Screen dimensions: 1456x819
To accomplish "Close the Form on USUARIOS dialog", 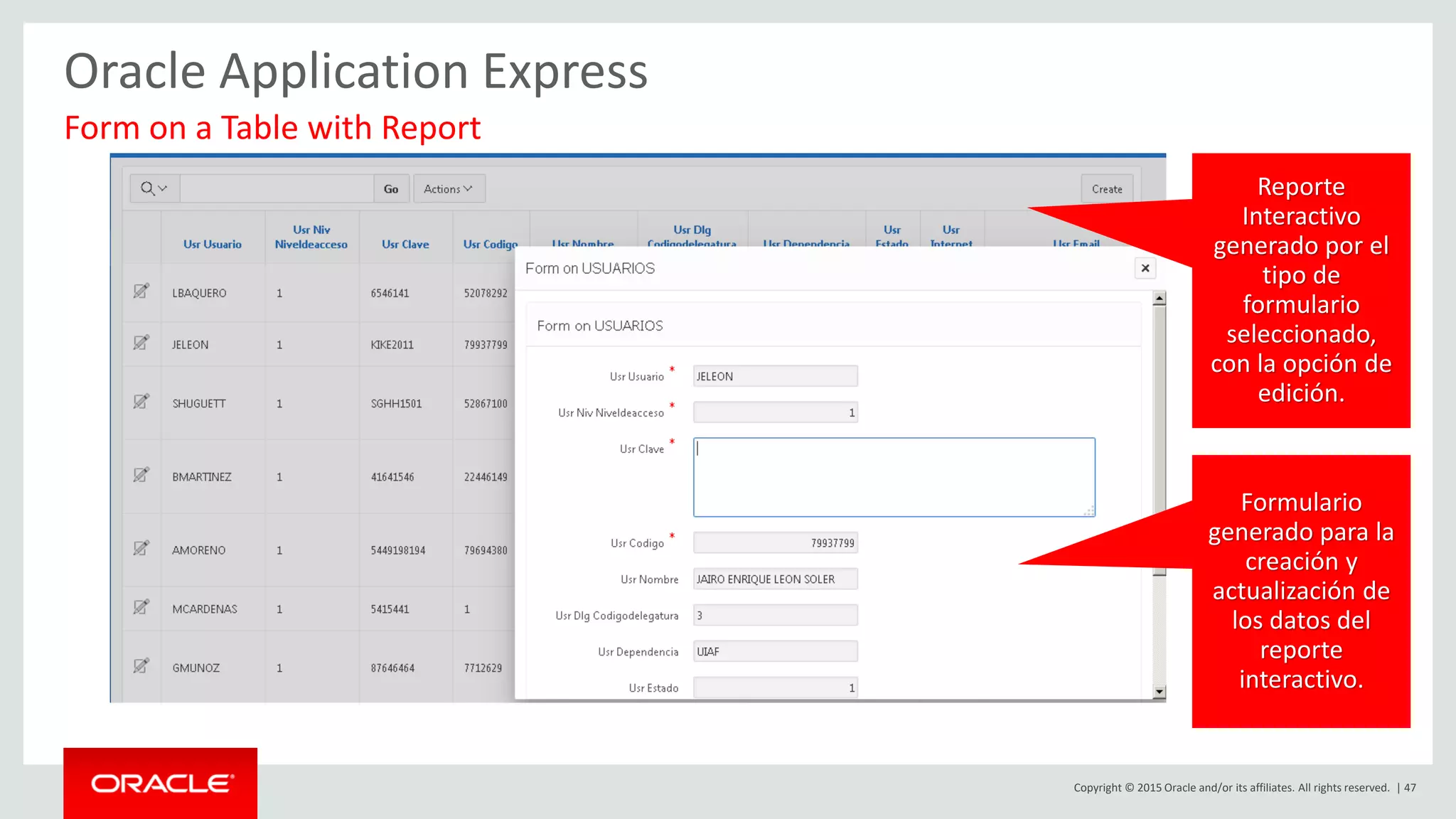I will (x=1145, y=268).
